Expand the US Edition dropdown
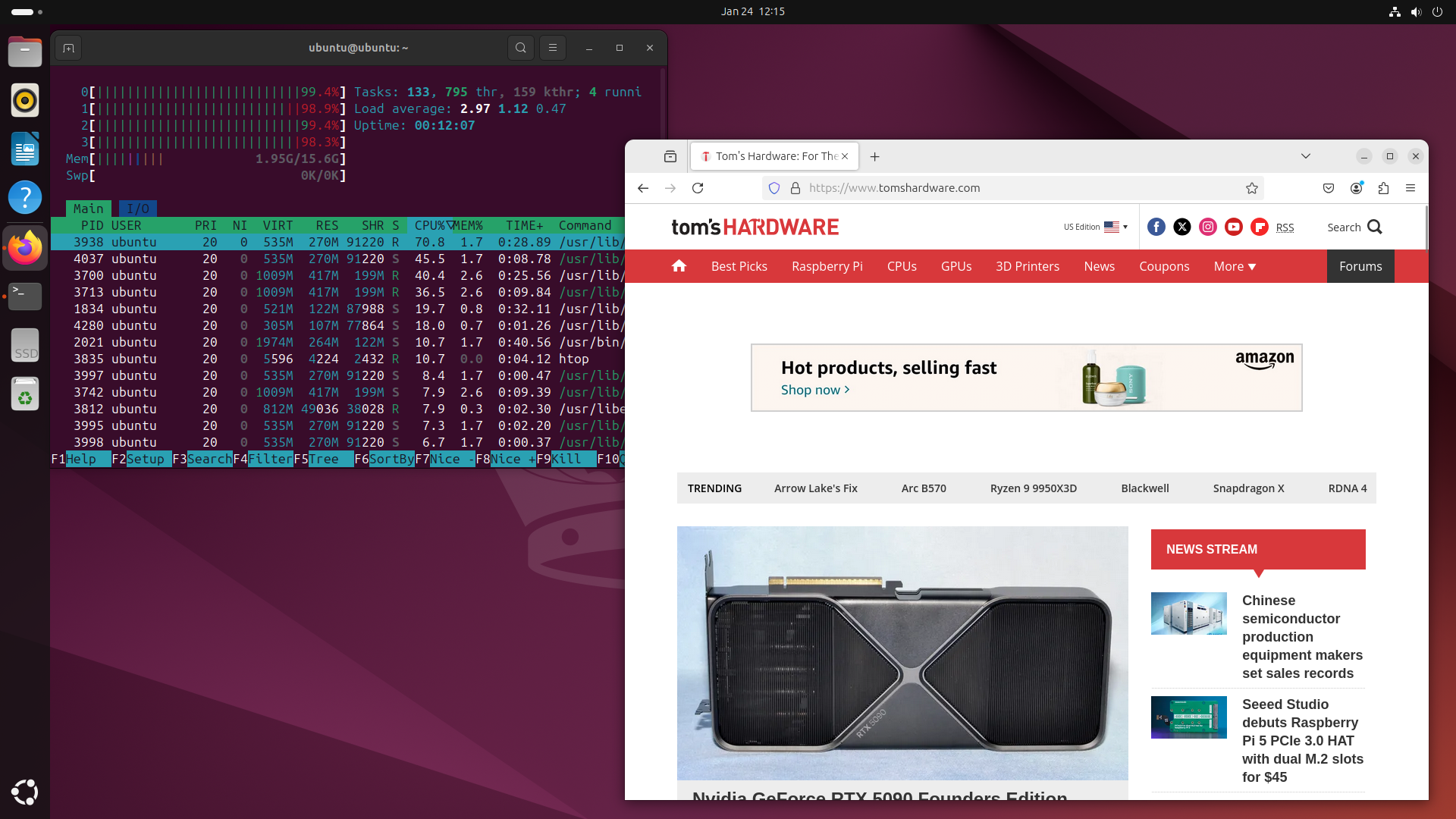1456x819 pixels. coord(1096,227)
